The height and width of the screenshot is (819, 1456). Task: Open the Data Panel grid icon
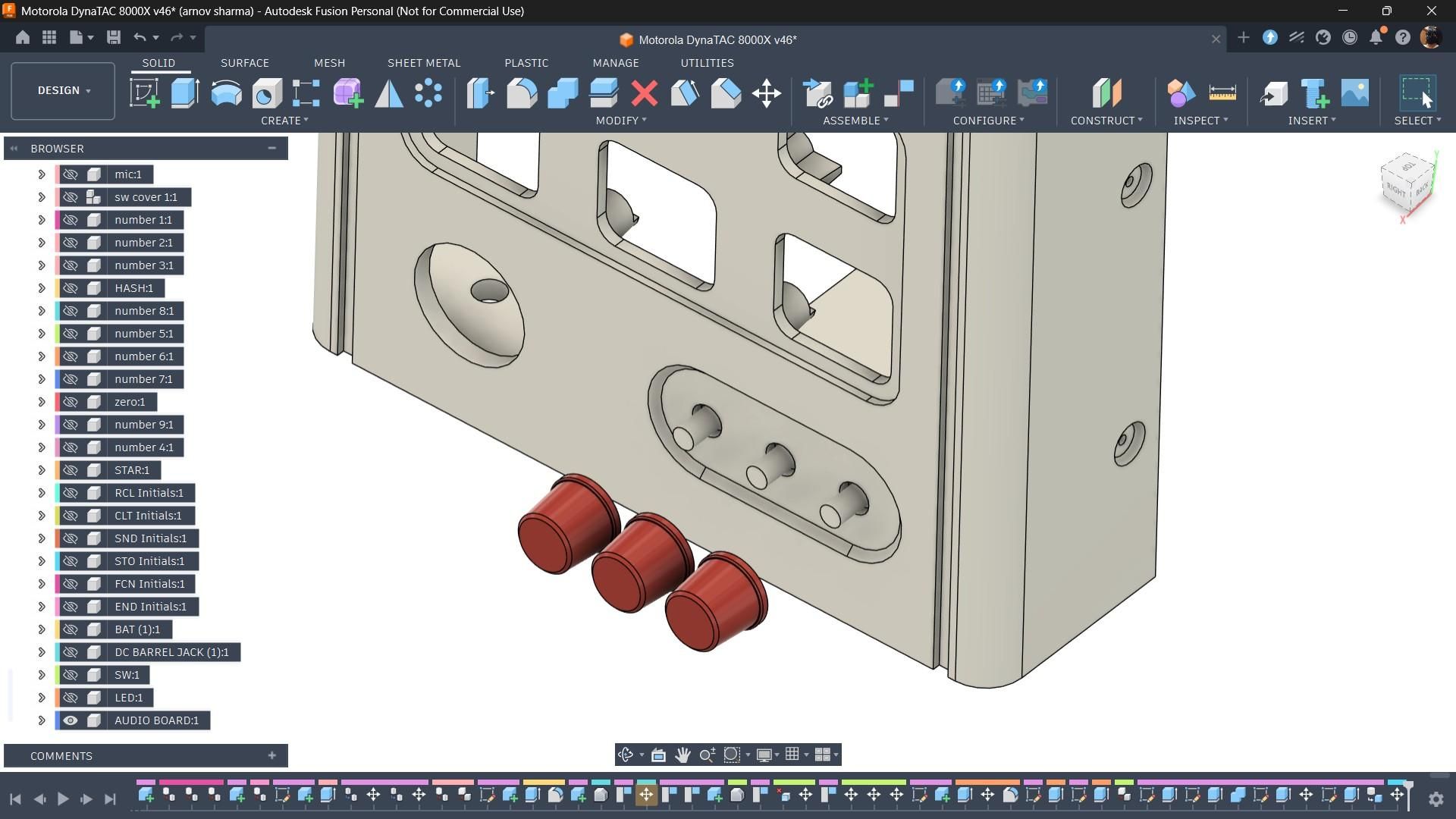pyautogui.click(x=49, y=37)
